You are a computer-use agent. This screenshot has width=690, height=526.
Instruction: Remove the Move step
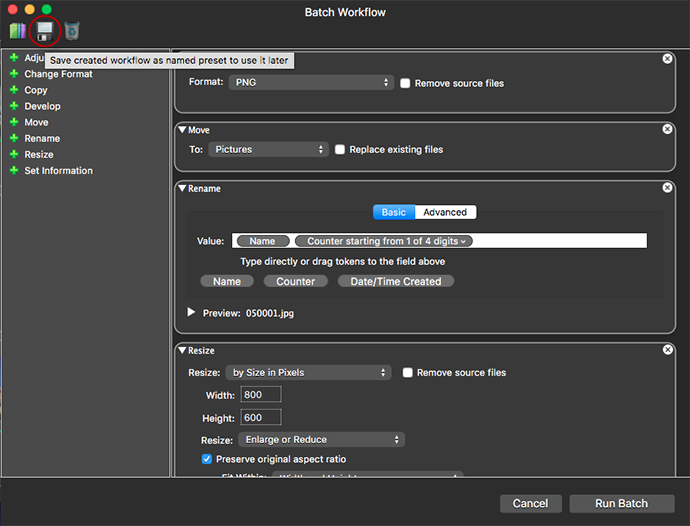pos(667,129)
